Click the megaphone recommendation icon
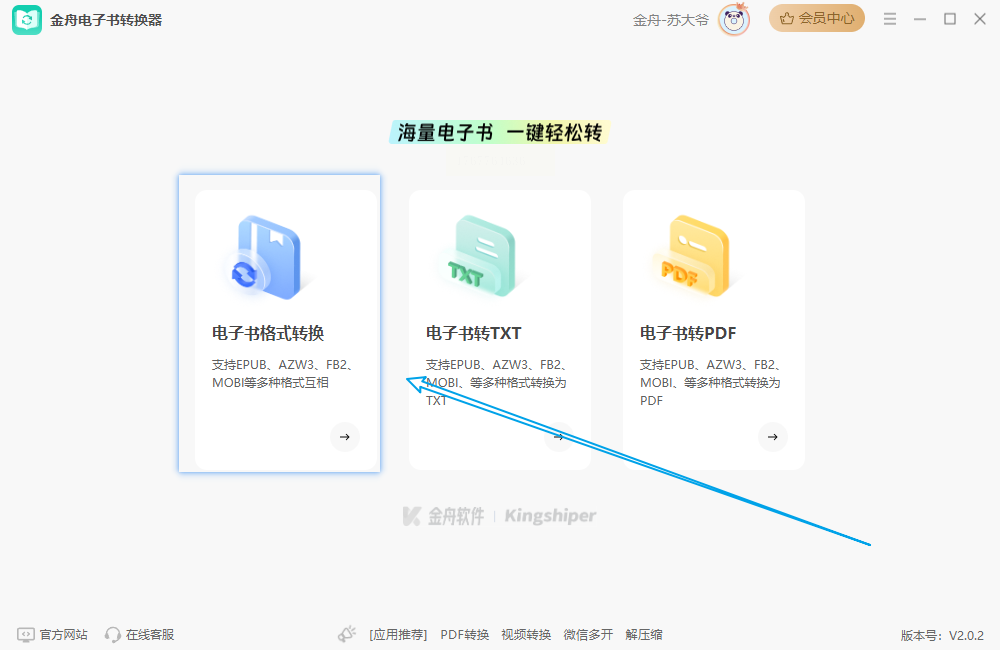This screenshot has height=650, width=1000. 347,634
